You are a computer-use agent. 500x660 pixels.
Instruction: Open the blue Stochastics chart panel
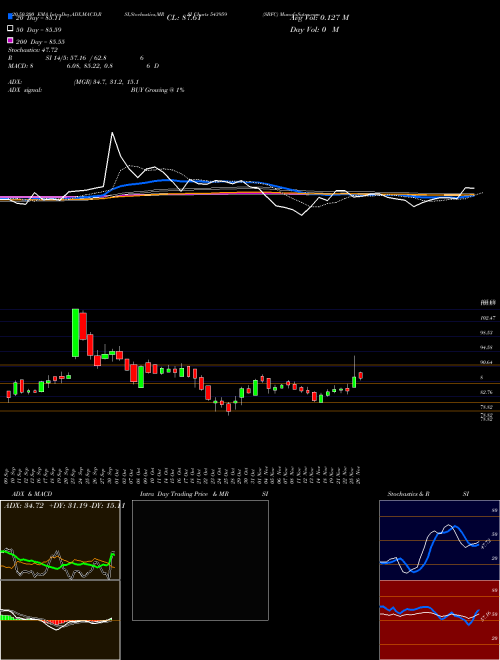tap(439, 540)
